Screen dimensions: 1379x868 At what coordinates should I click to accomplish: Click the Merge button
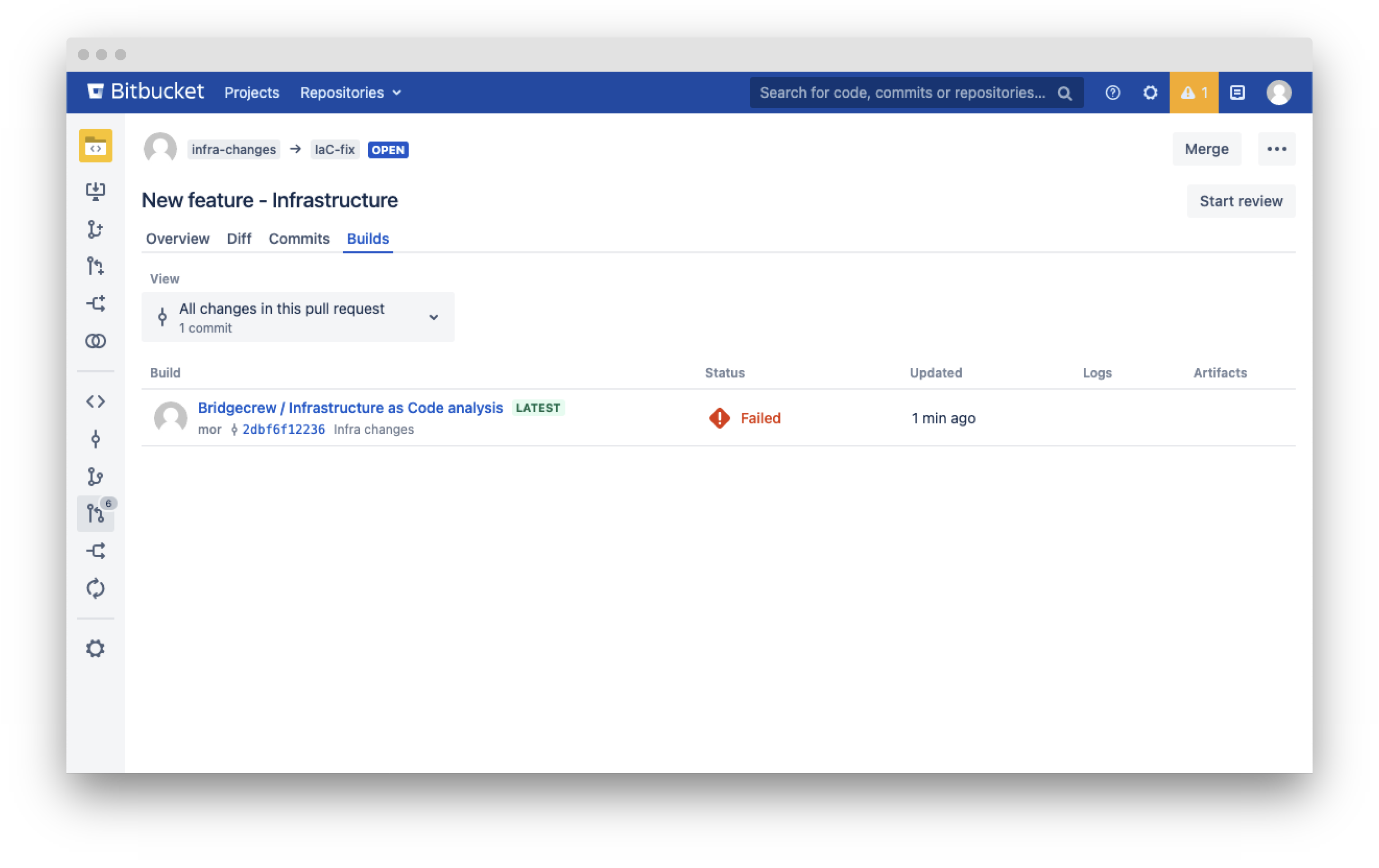click(x=1207, y=149)
